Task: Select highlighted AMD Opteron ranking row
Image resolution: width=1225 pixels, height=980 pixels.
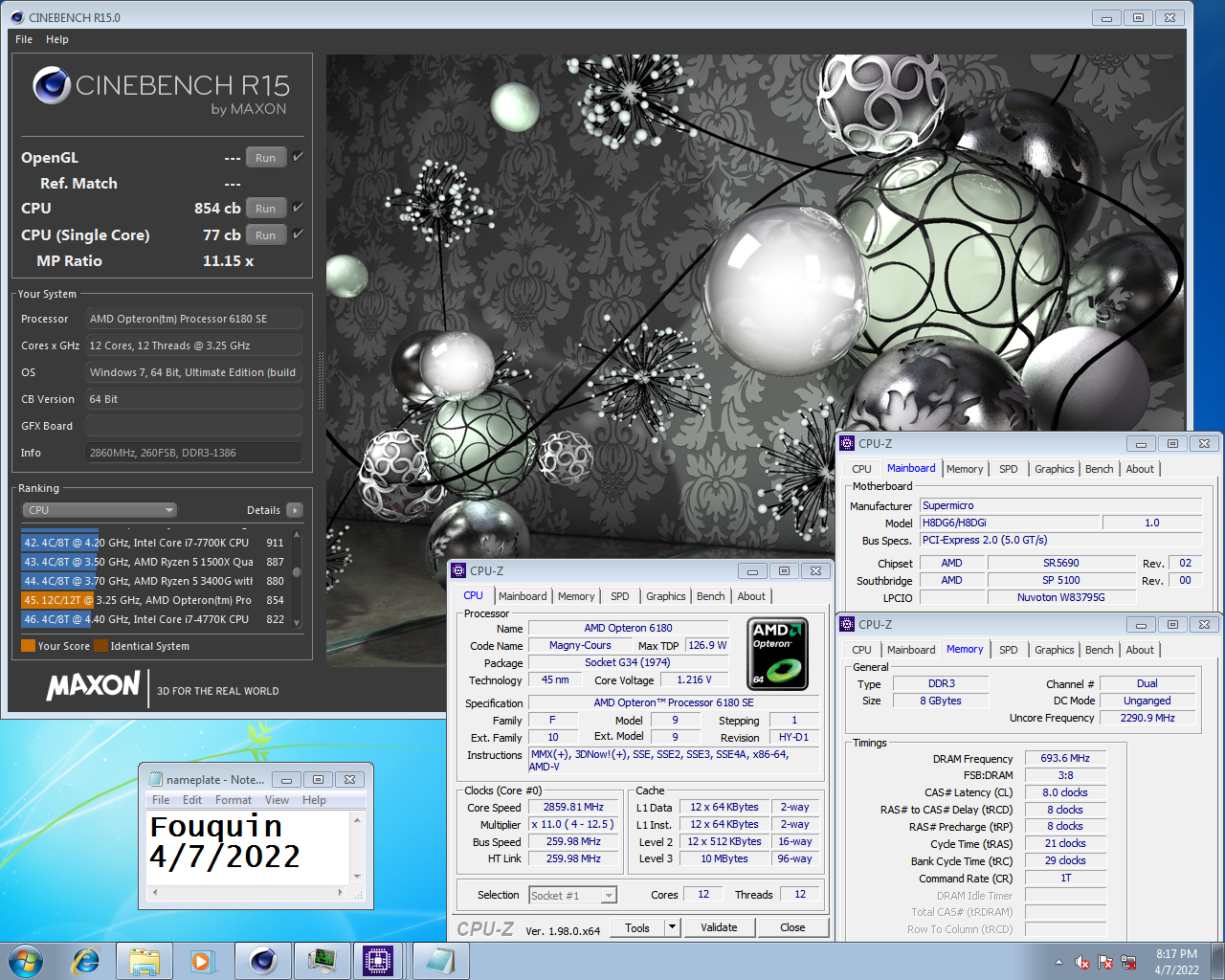Action: (x=155, y=600)
